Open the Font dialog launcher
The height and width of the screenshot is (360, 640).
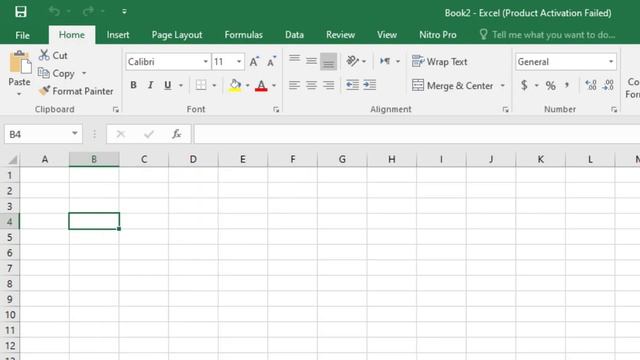pyautogui.click(x=276, y=109)
